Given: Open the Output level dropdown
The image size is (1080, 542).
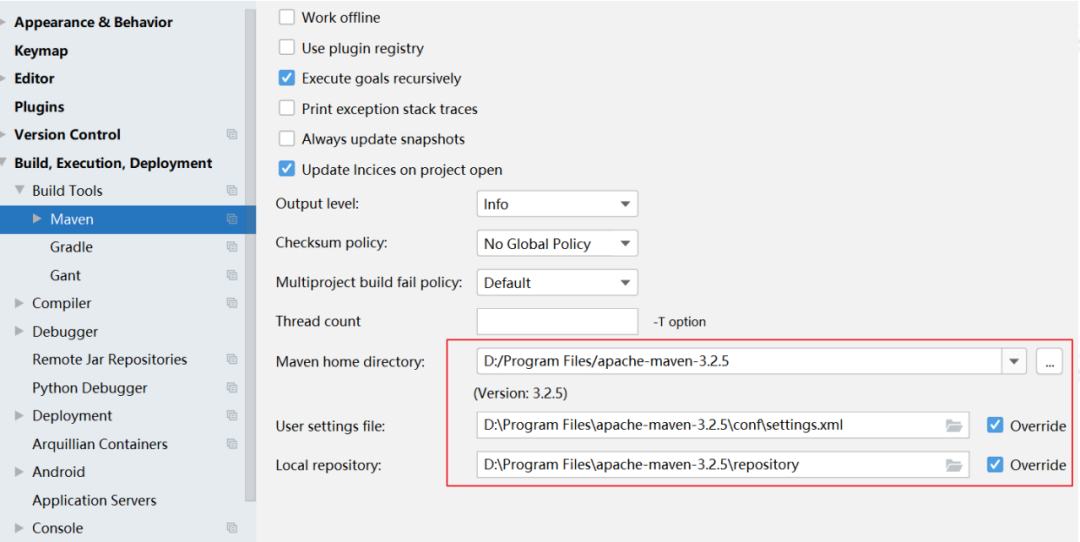Looking at the screenshot, I should 557,204.
